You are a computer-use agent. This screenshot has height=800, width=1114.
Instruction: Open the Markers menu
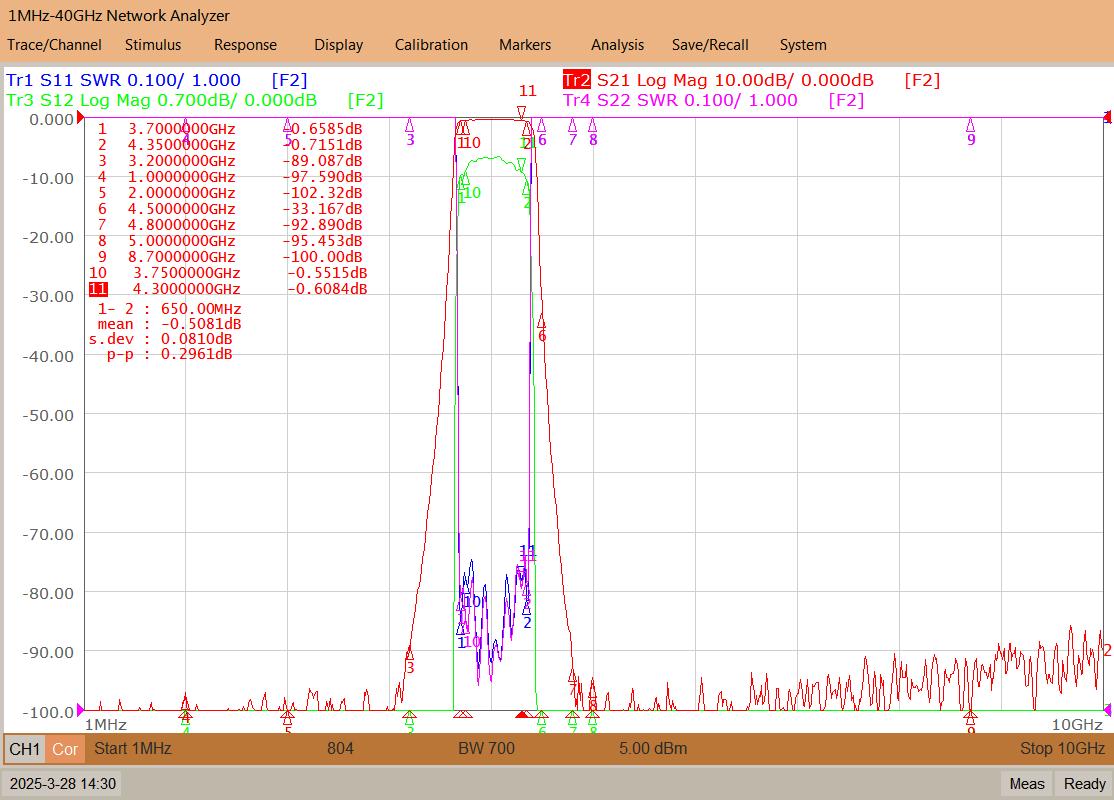tap(525, 45)
